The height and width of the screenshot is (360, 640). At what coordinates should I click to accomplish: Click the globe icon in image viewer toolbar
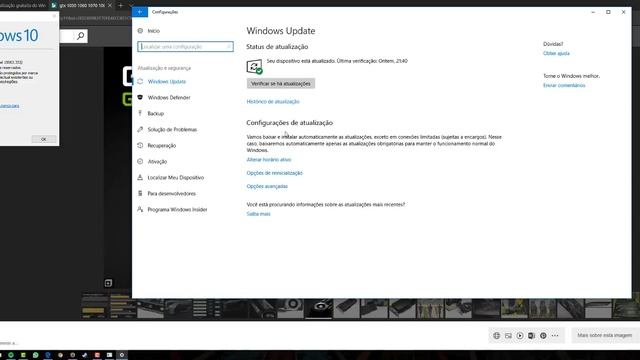[496, 336]
